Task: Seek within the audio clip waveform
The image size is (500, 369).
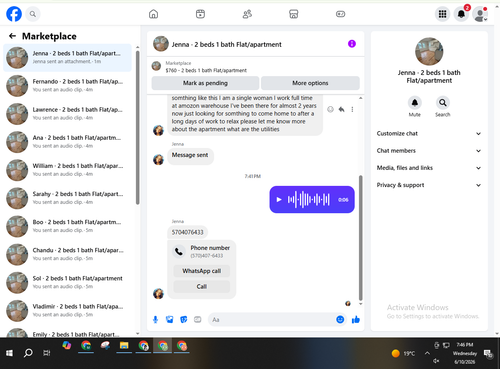Action: [x=309, y=200]
